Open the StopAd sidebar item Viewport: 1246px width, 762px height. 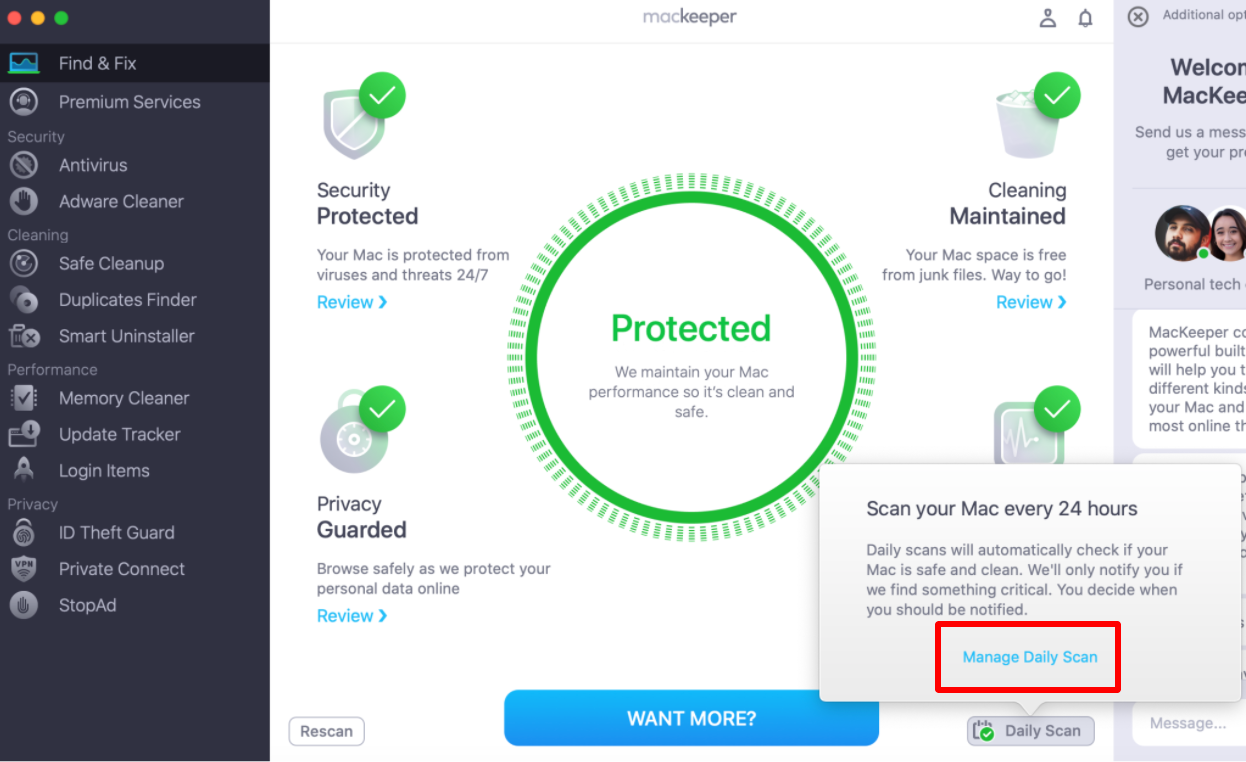[x=135, y=605]
